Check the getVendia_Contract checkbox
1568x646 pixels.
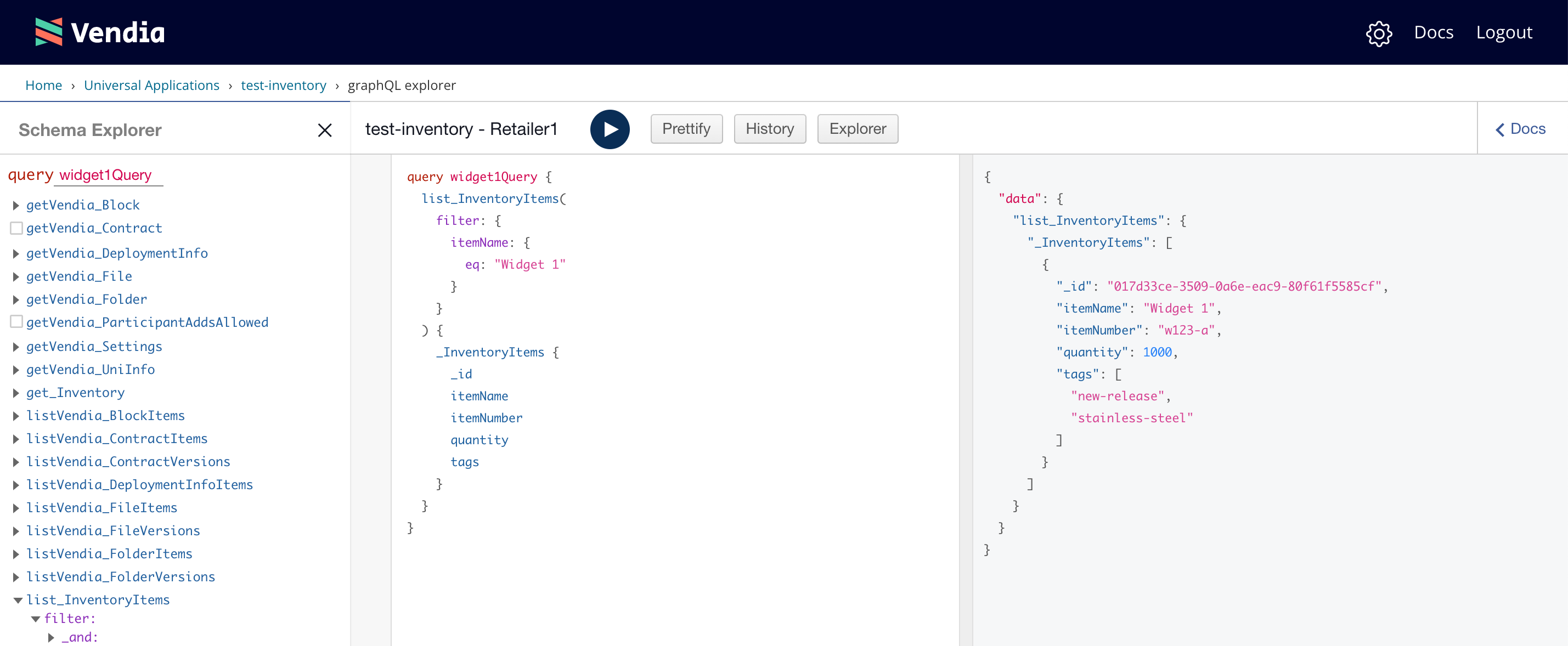pos(16,228)
